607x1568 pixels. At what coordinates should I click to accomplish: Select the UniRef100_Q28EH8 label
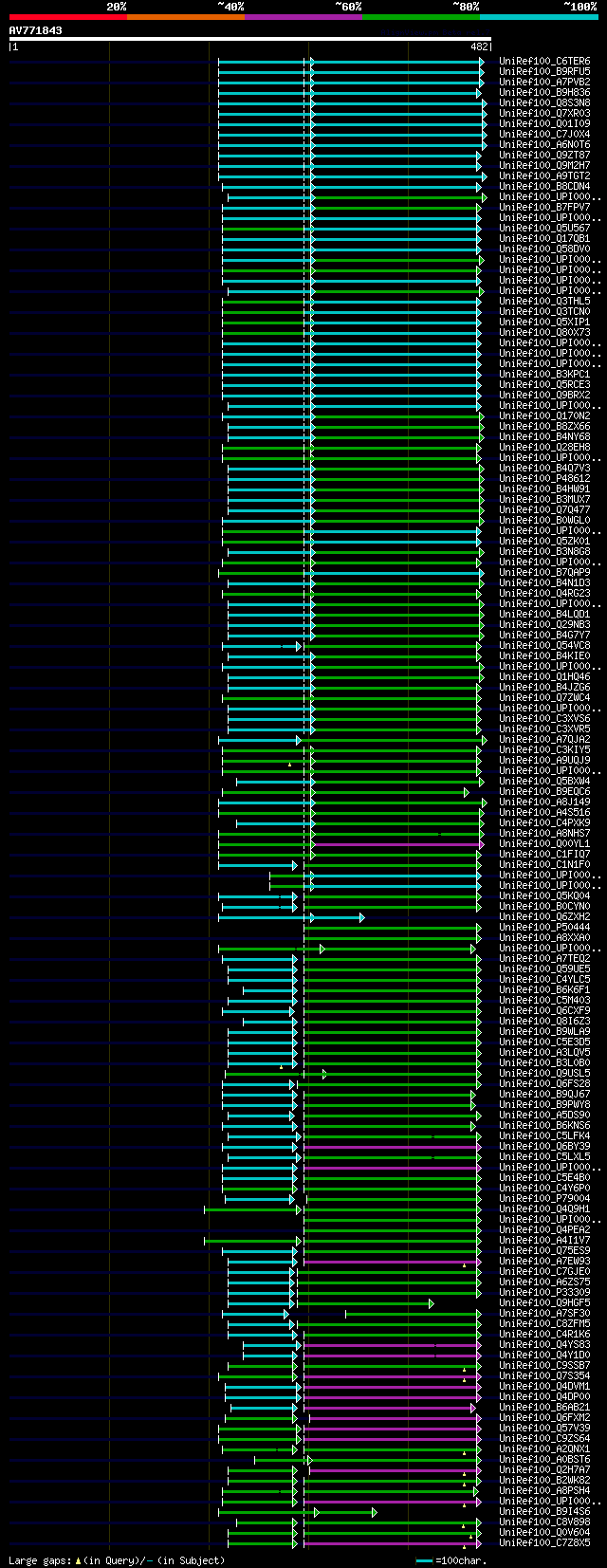[544, 448]
